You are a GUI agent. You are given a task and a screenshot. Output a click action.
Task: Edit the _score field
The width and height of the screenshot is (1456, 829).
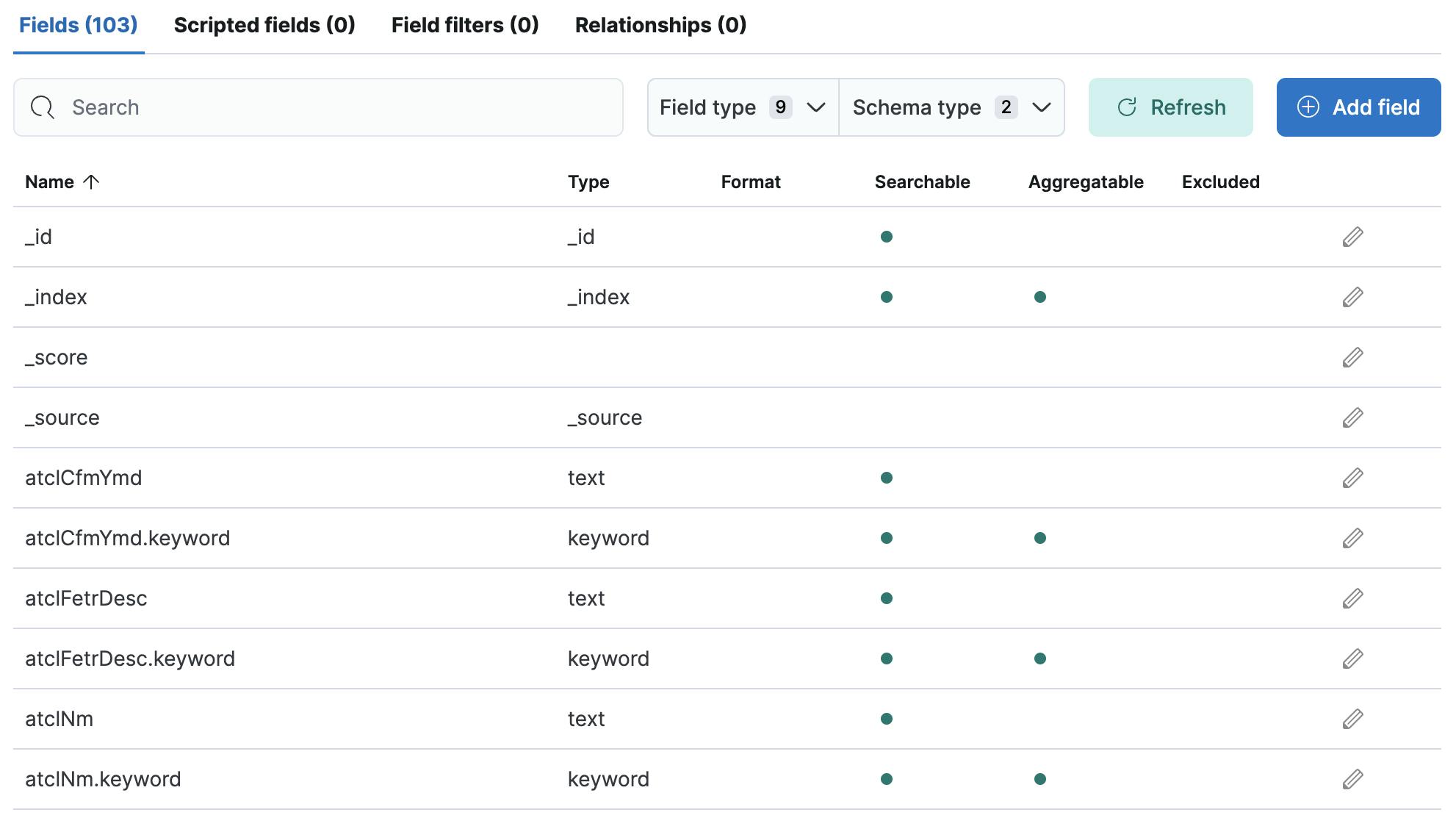click(1352, 357)
